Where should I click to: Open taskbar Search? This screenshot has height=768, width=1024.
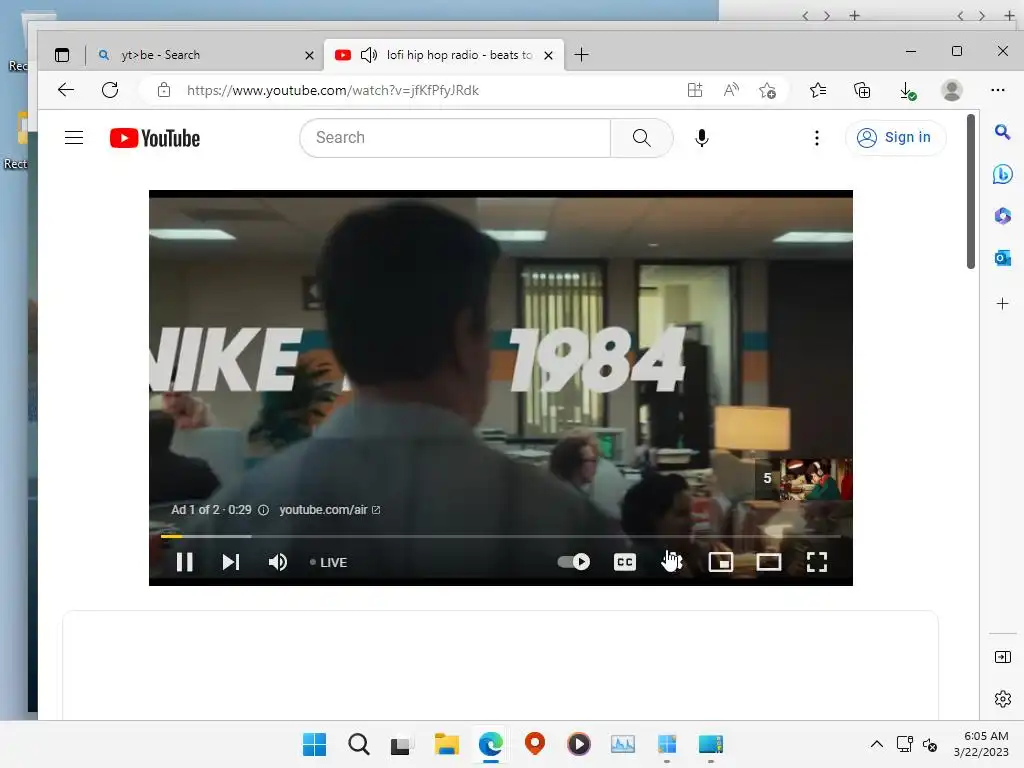click(x=359, y=744)
